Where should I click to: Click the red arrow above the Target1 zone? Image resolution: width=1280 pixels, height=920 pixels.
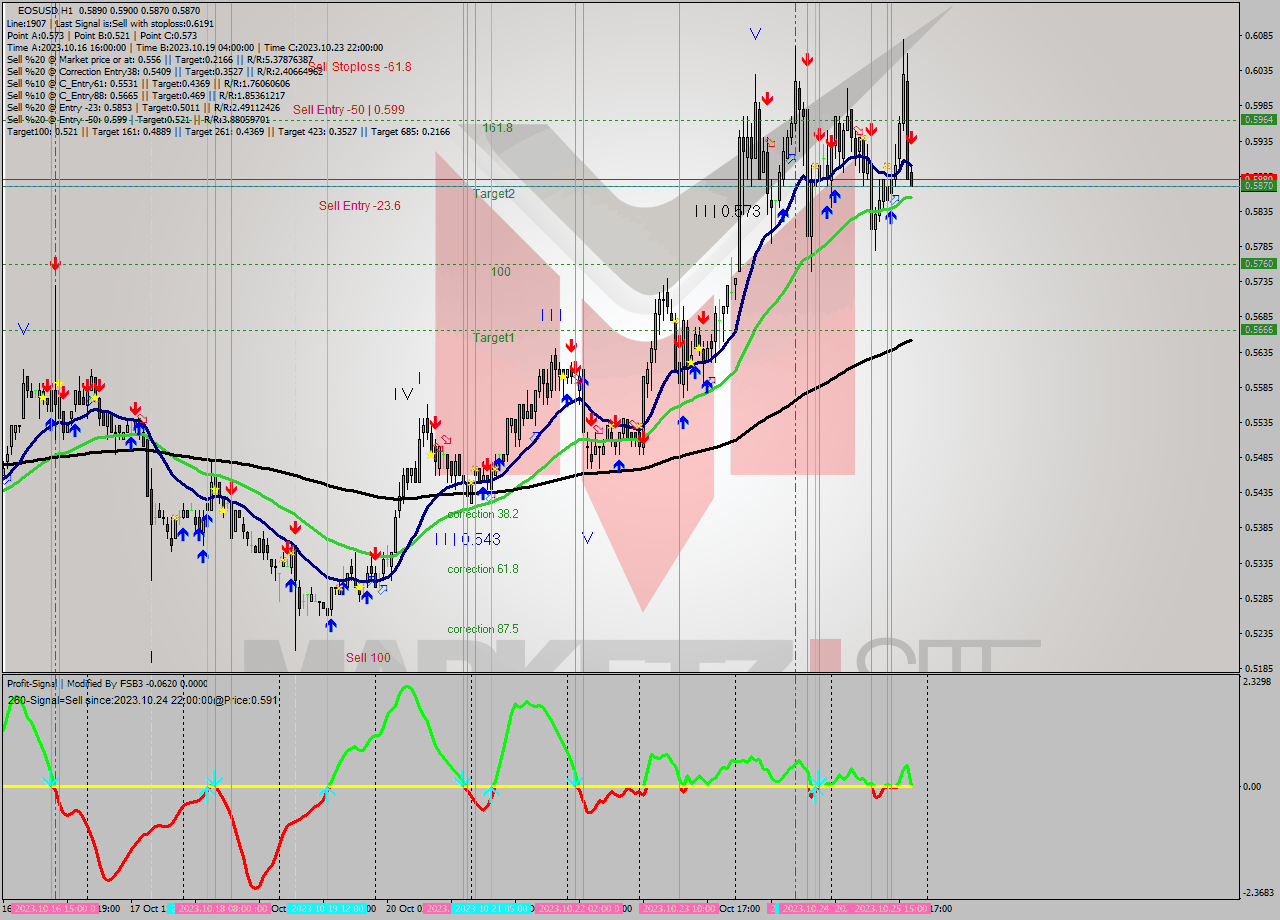[571, 343]
